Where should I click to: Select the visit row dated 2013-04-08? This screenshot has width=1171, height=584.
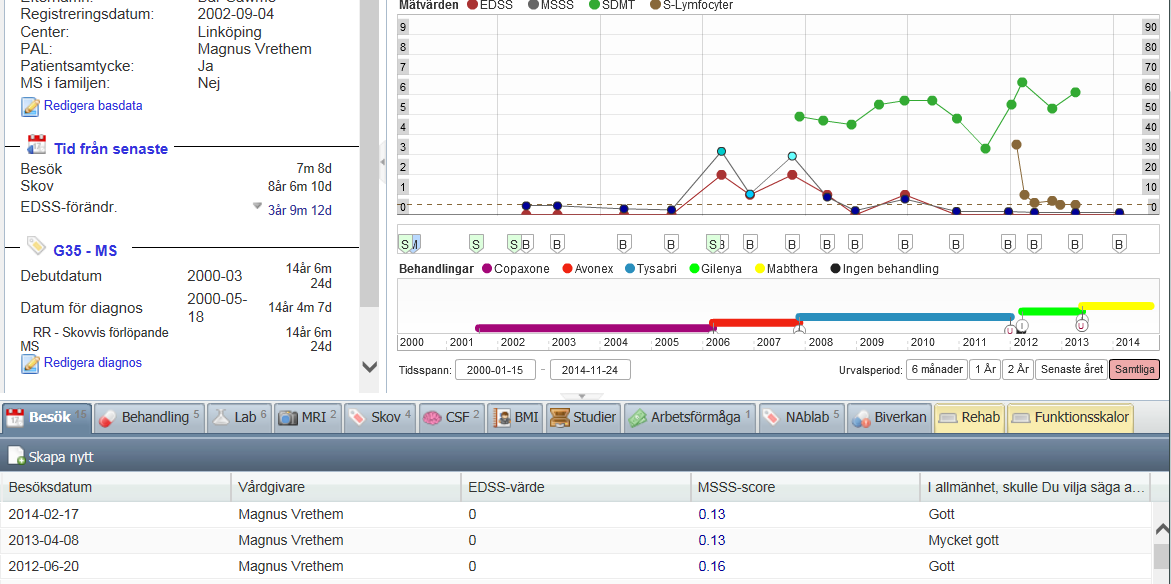(576, 540)
